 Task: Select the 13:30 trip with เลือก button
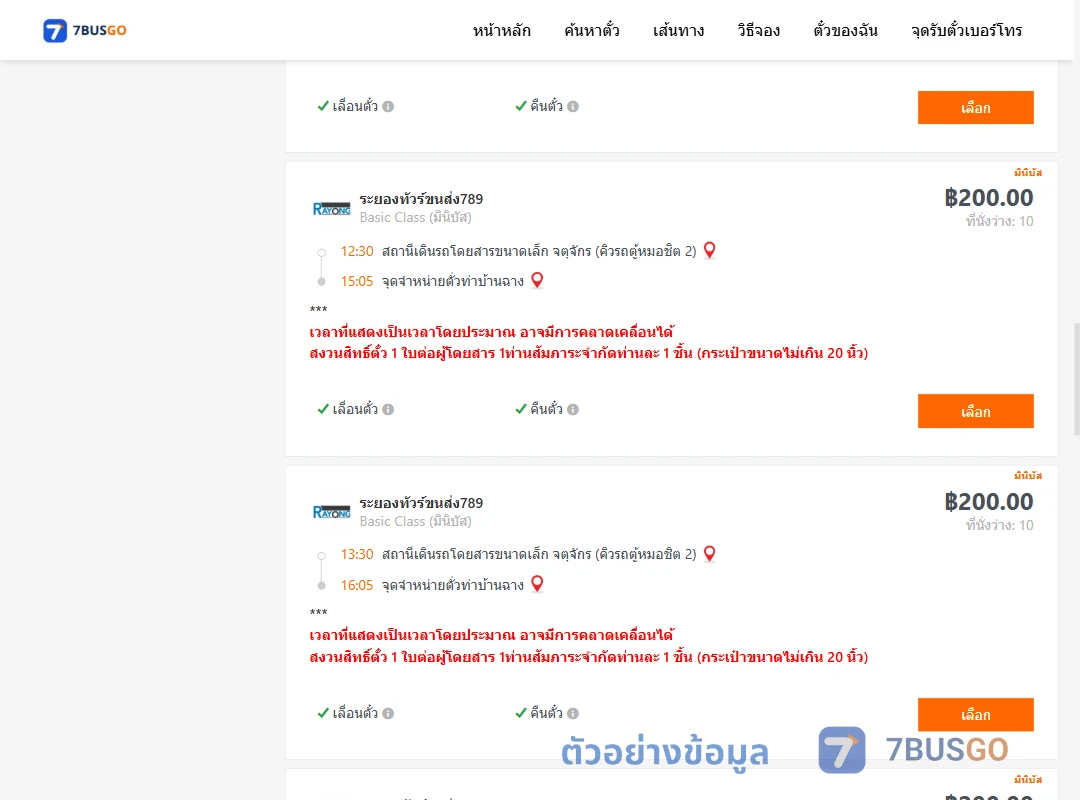pyautogui.click(x=975, y=715)
